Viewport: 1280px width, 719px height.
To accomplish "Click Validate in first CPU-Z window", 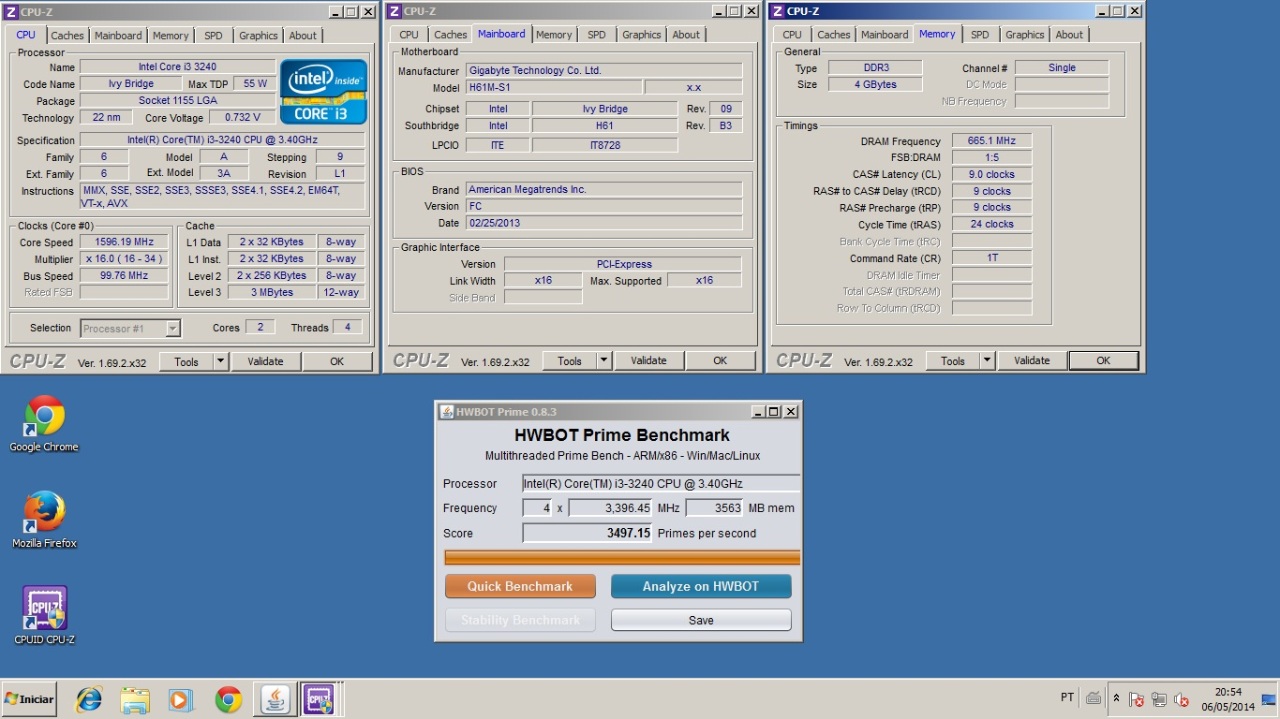I will click(265, 362).
